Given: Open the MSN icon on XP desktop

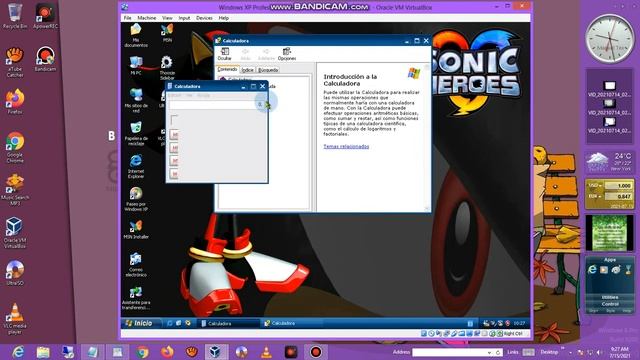Looking at the screenshot, I should coord(167,33).
